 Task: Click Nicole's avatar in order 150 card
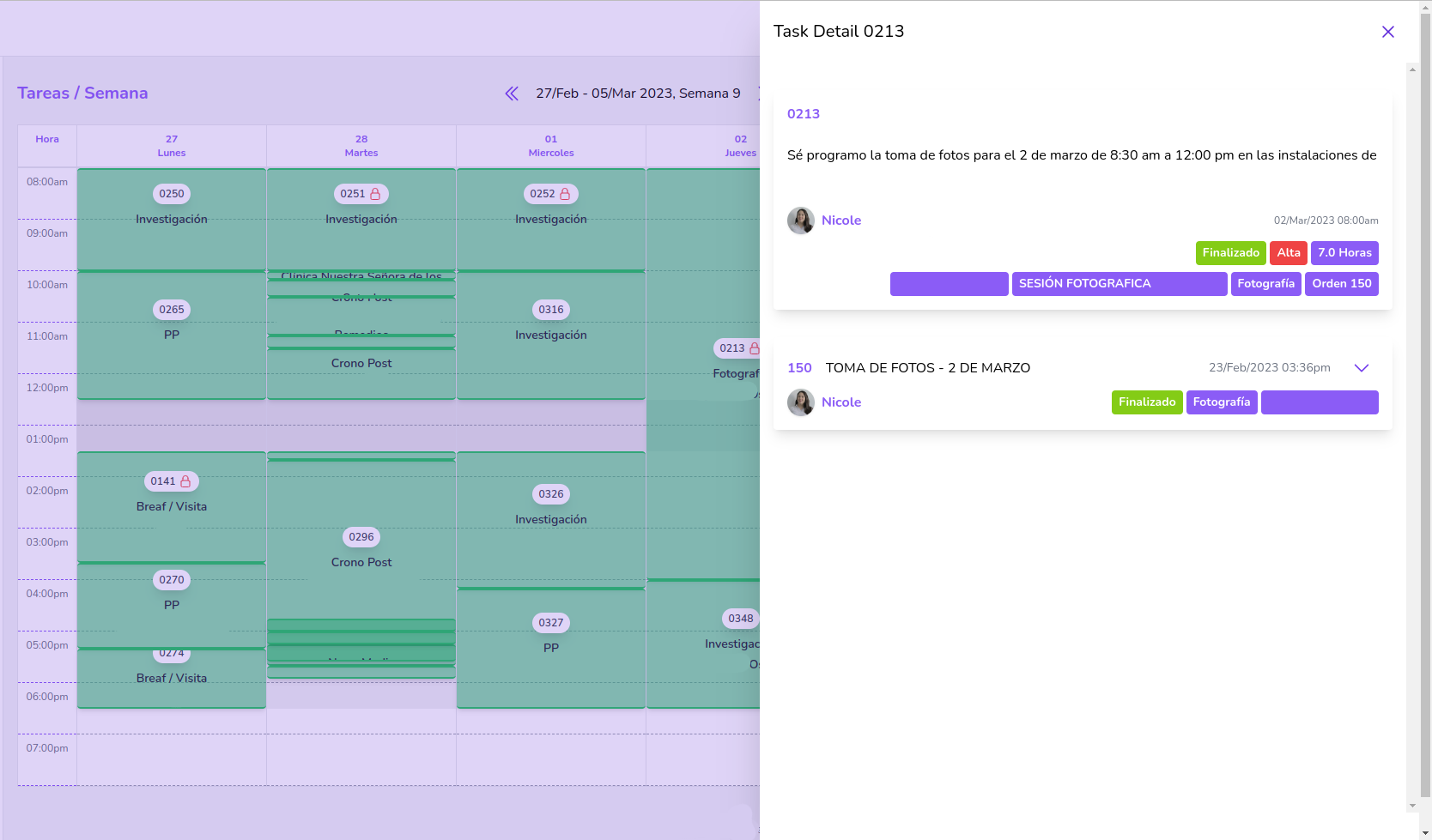(801, 402)
